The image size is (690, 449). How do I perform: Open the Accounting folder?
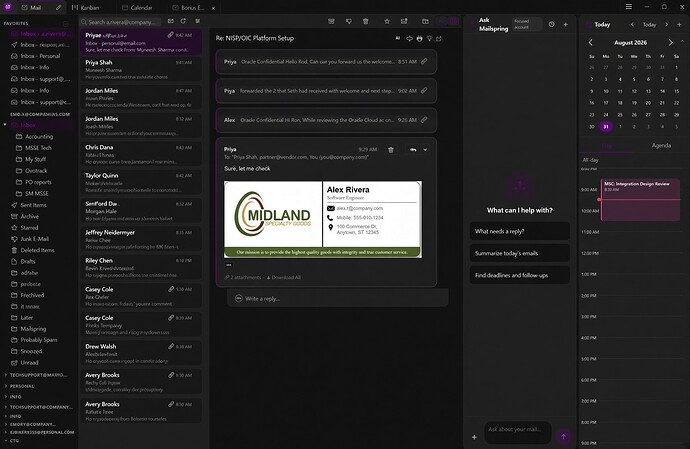[39, 136]
